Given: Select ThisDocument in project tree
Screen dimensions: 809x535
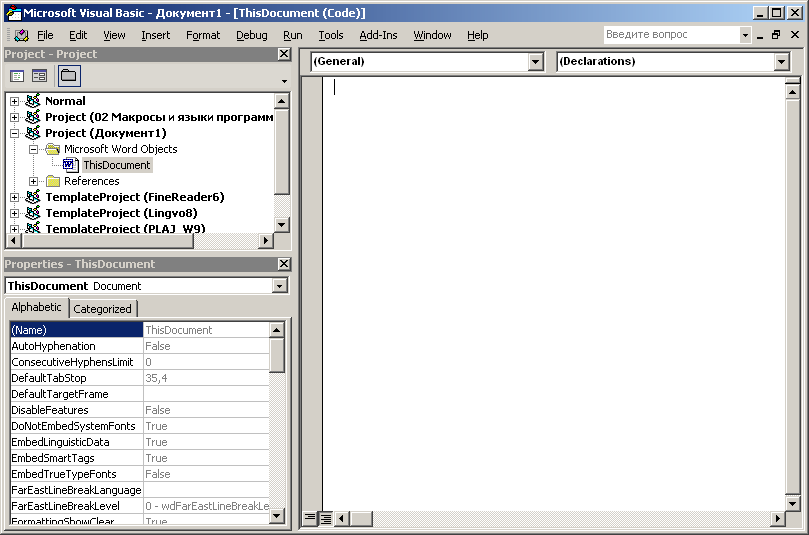Looking at the screenshot, I should click(117, 165).
